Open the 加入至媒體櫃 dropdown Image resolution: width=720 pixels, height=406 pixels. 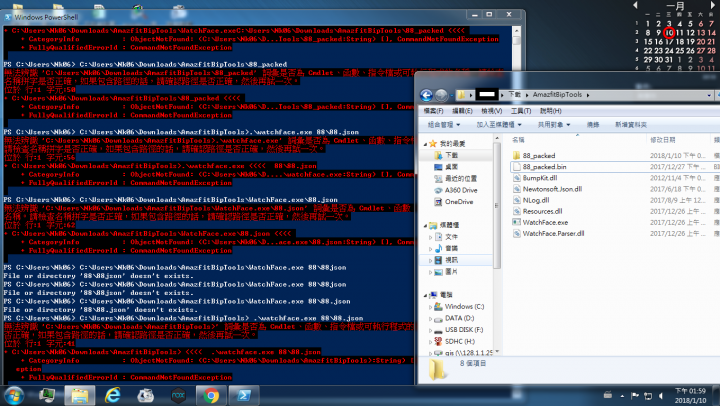tap(499, 124)
